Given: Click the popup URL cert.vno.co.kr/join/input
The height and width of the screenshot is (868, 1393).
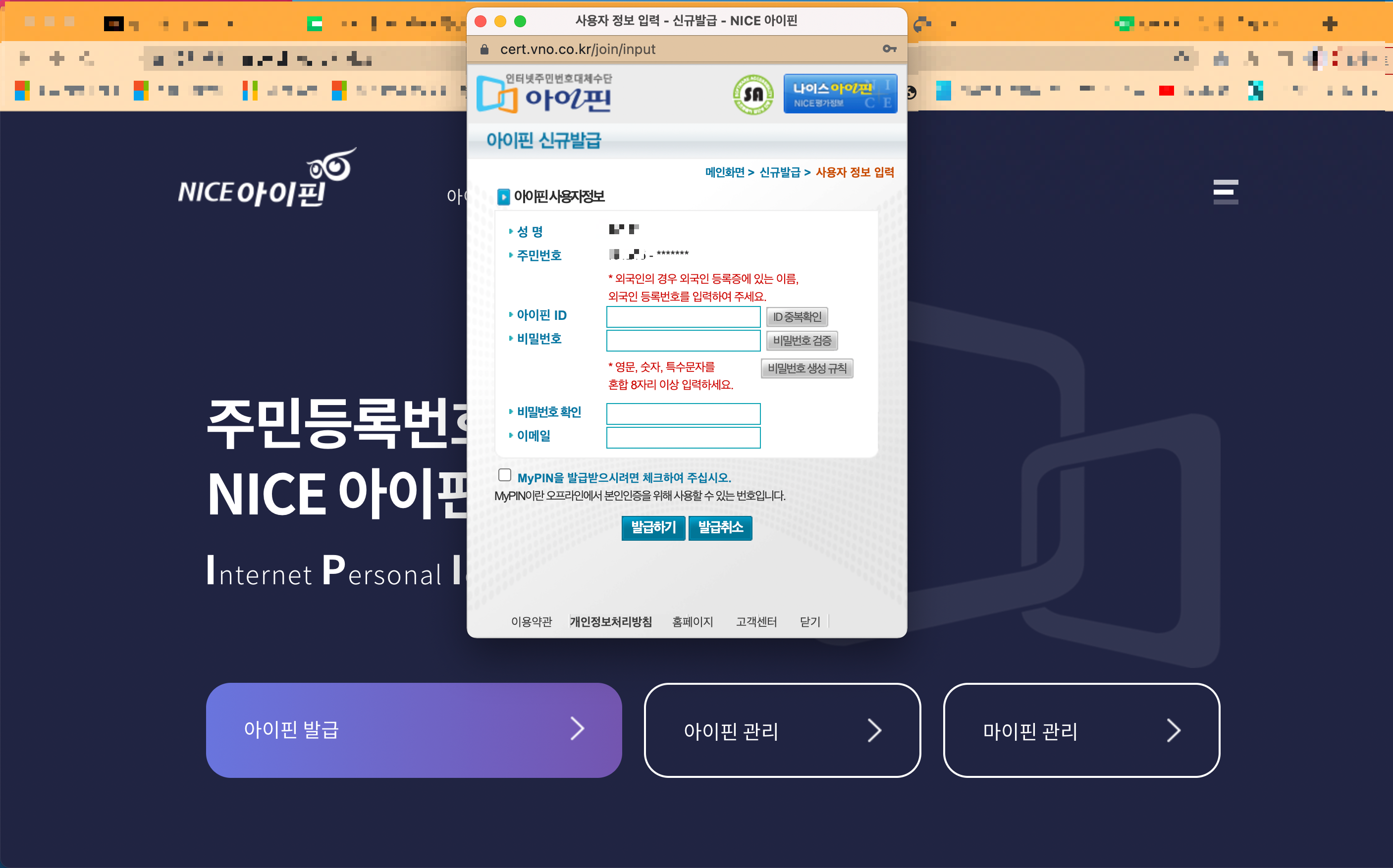Looking at the screenshot, I should 578,50.
